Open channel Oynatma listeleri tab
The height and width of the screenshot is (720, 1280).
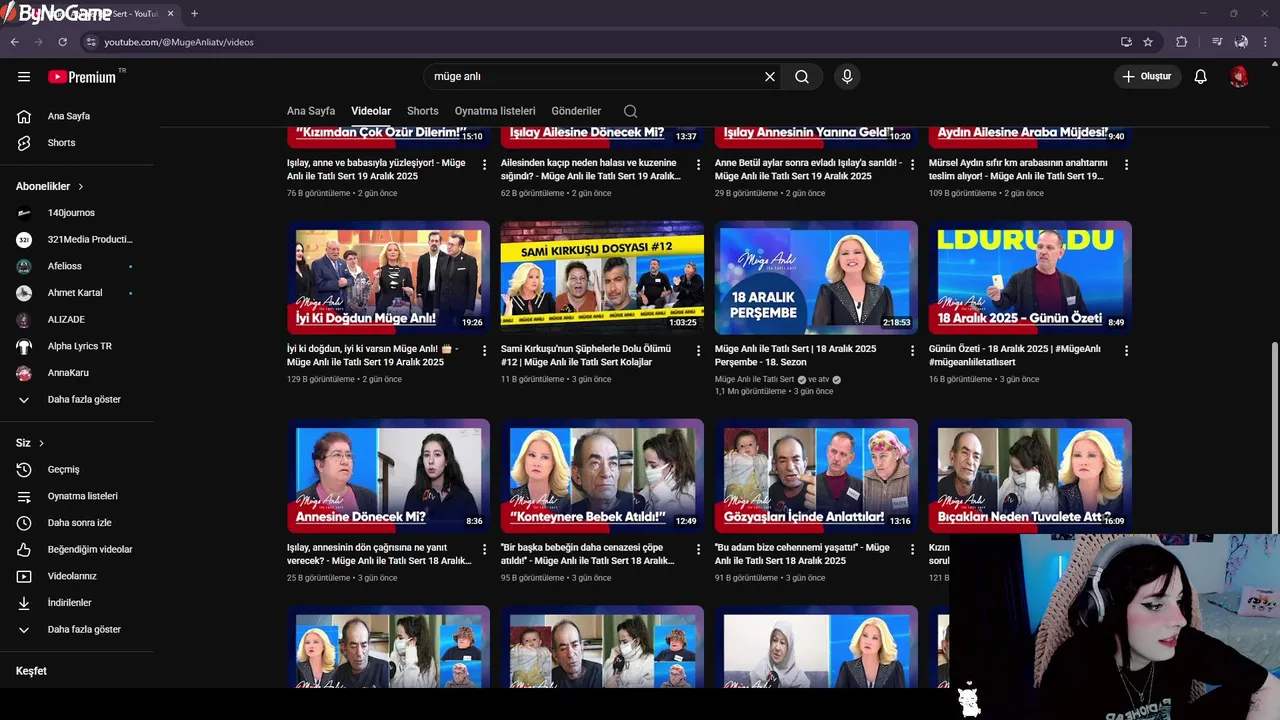click(x=495, y=111)
